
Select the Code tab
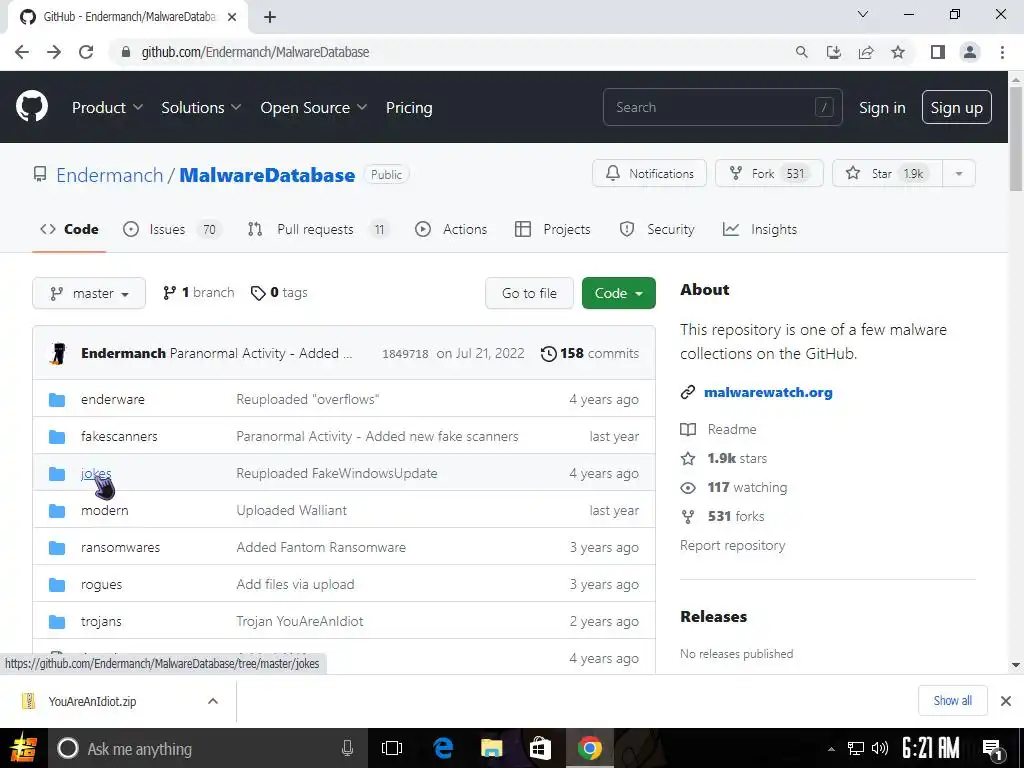[69, 229]
